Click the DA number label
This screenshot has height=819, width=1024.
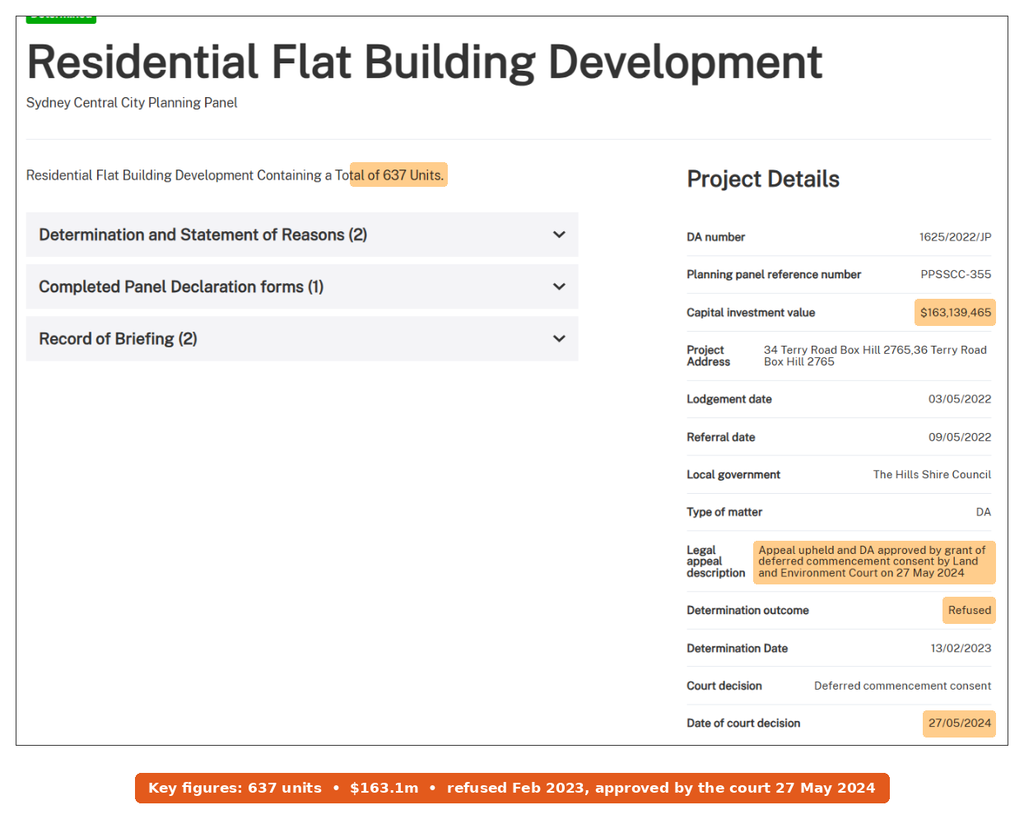coord(716,237)
